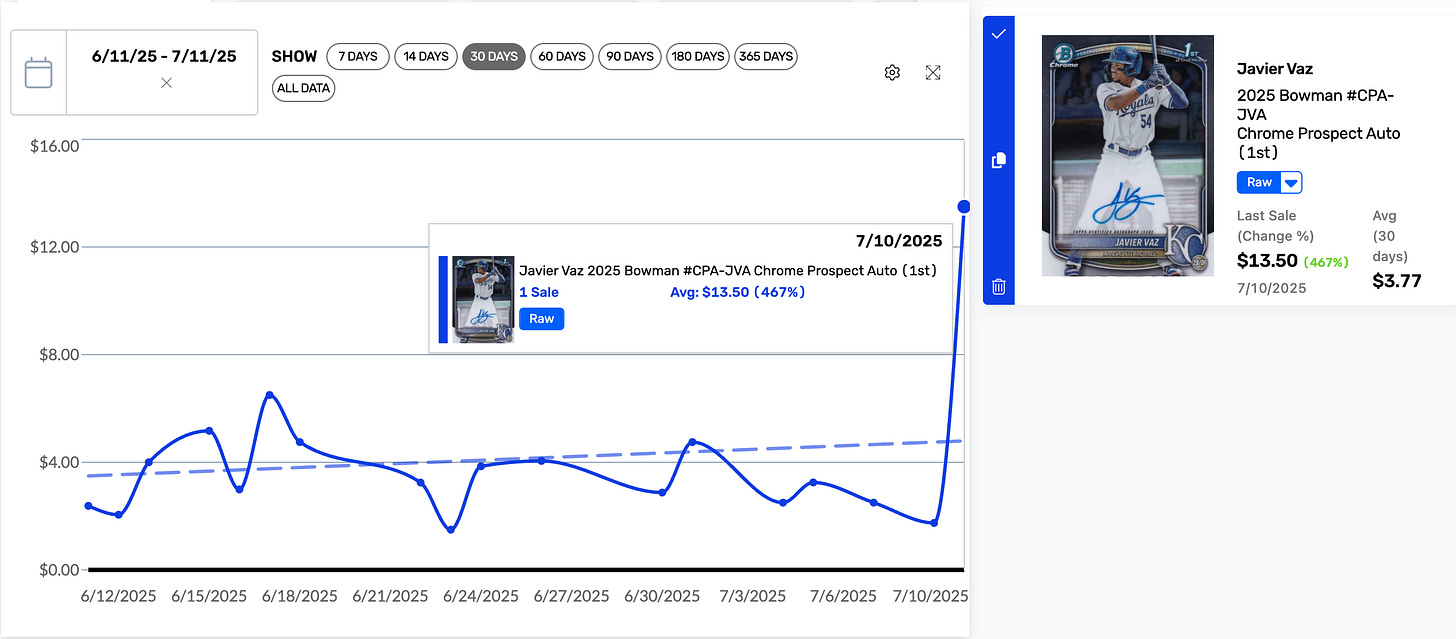1456x639 pixels.
Task: Click the 6/30/2025 x-axis label
Action: coord(662,596)
